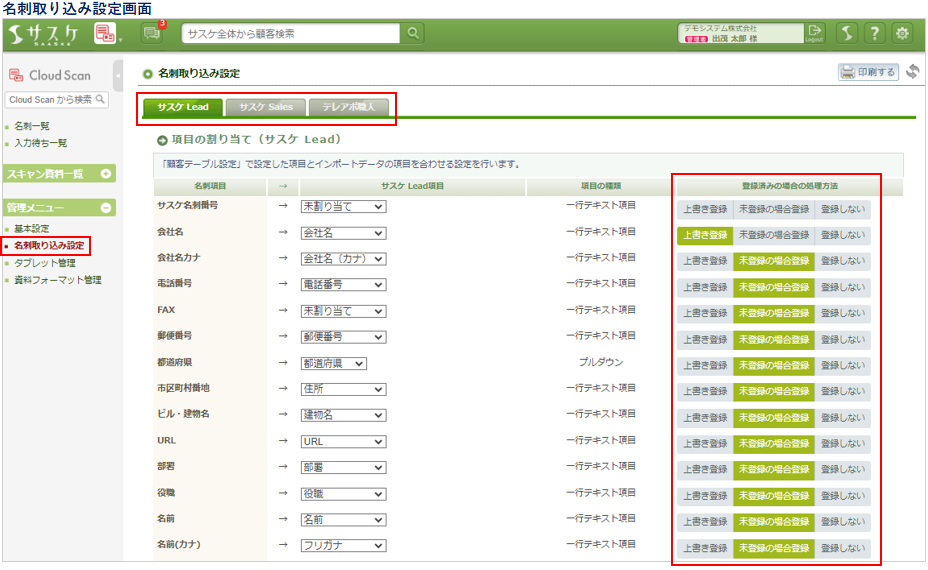This screenshot has width=928, height=570.
Task: Click the search magnifier button
Action: click(x=413, y=33)
